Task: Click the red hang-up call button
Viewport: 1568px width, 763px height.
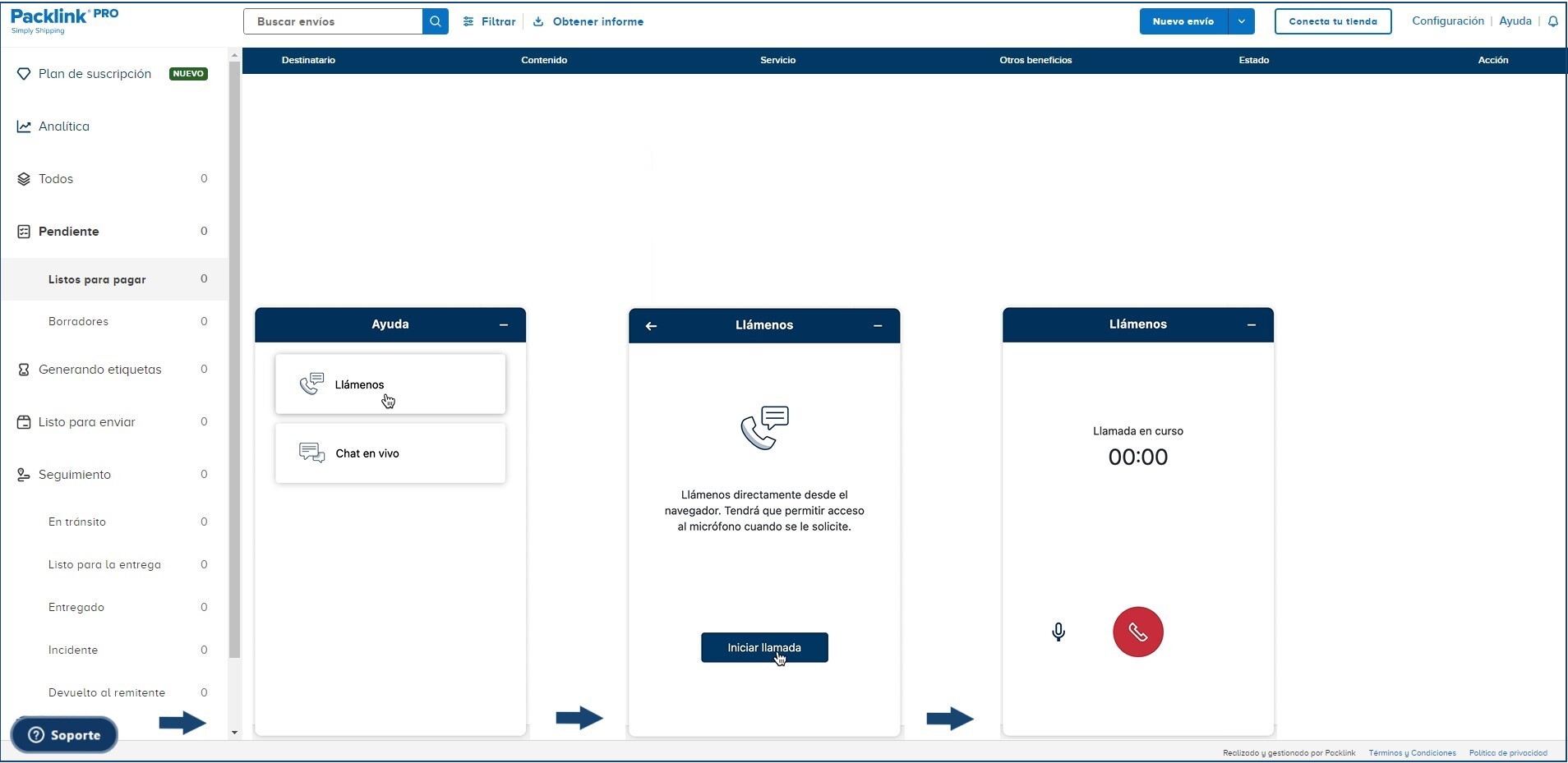Action: click(1138, 632)
